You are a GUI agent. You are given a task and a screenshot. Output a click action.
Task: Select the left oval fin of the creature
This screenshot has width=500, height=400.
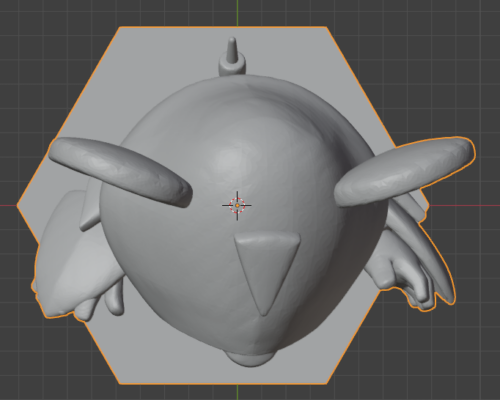[120, 171]
